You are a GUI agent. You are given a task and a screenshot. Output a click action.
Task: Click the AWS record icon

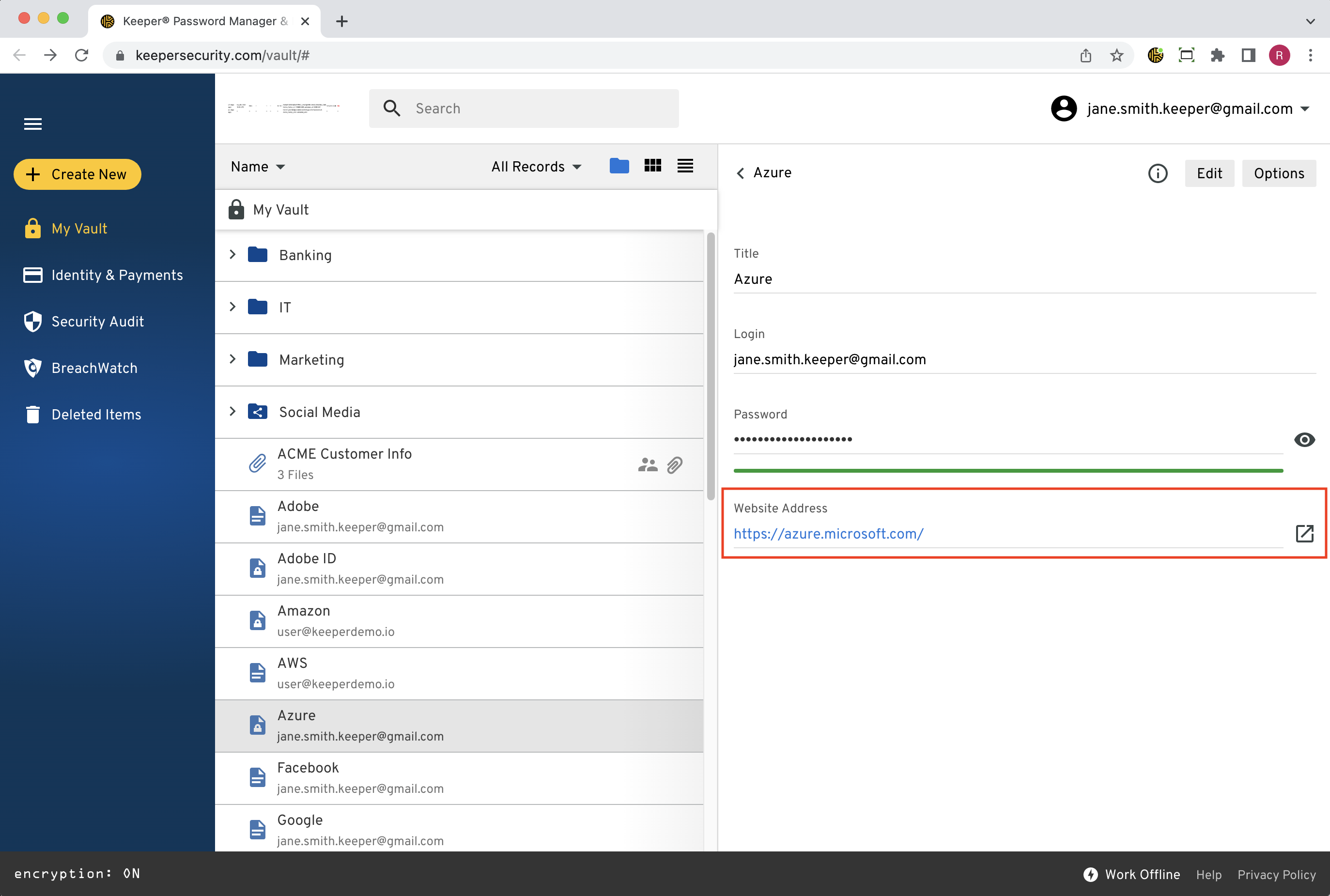click(x=258, y=673)
